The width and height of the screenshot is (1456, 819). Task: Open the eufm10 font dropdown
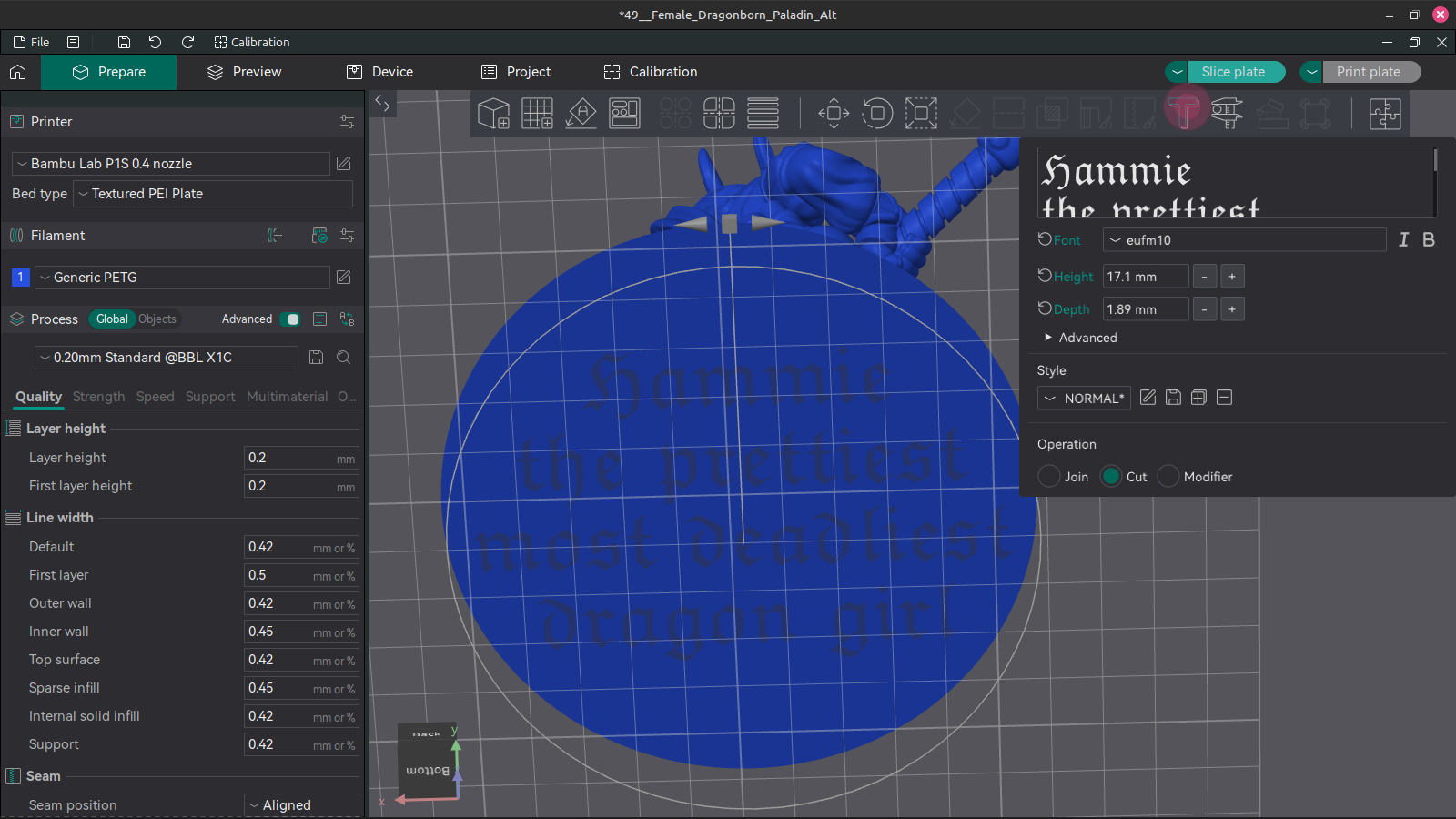[x=1244, y=239]
